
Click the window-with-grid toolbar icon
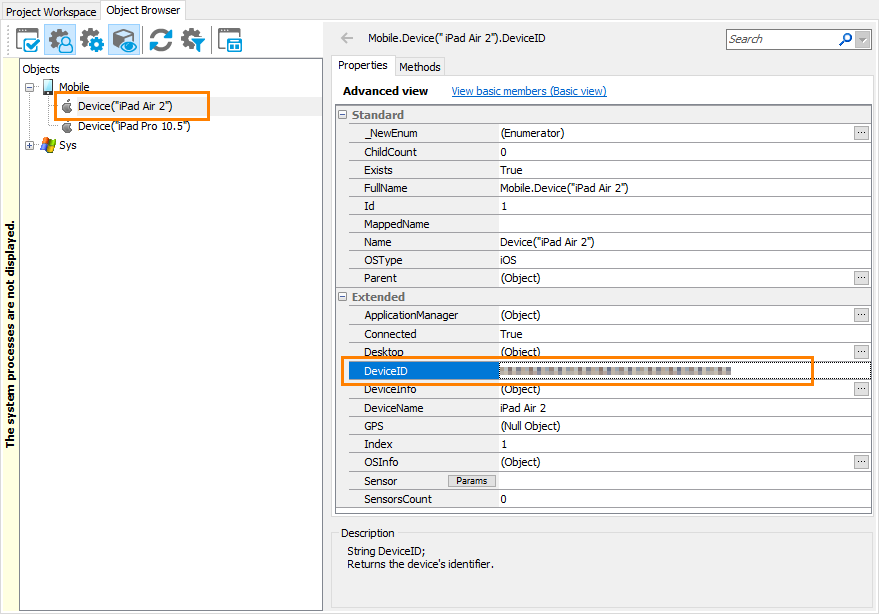tap(229, 40)
